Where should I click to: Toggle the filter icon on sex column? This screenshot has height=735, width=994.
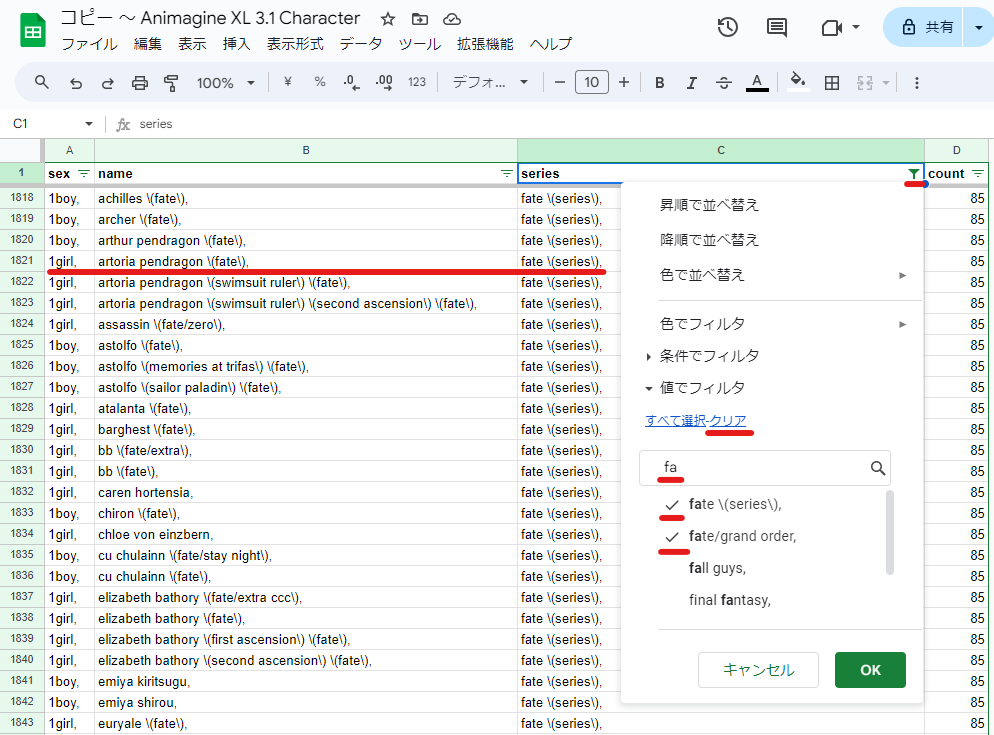pos(84,174)
